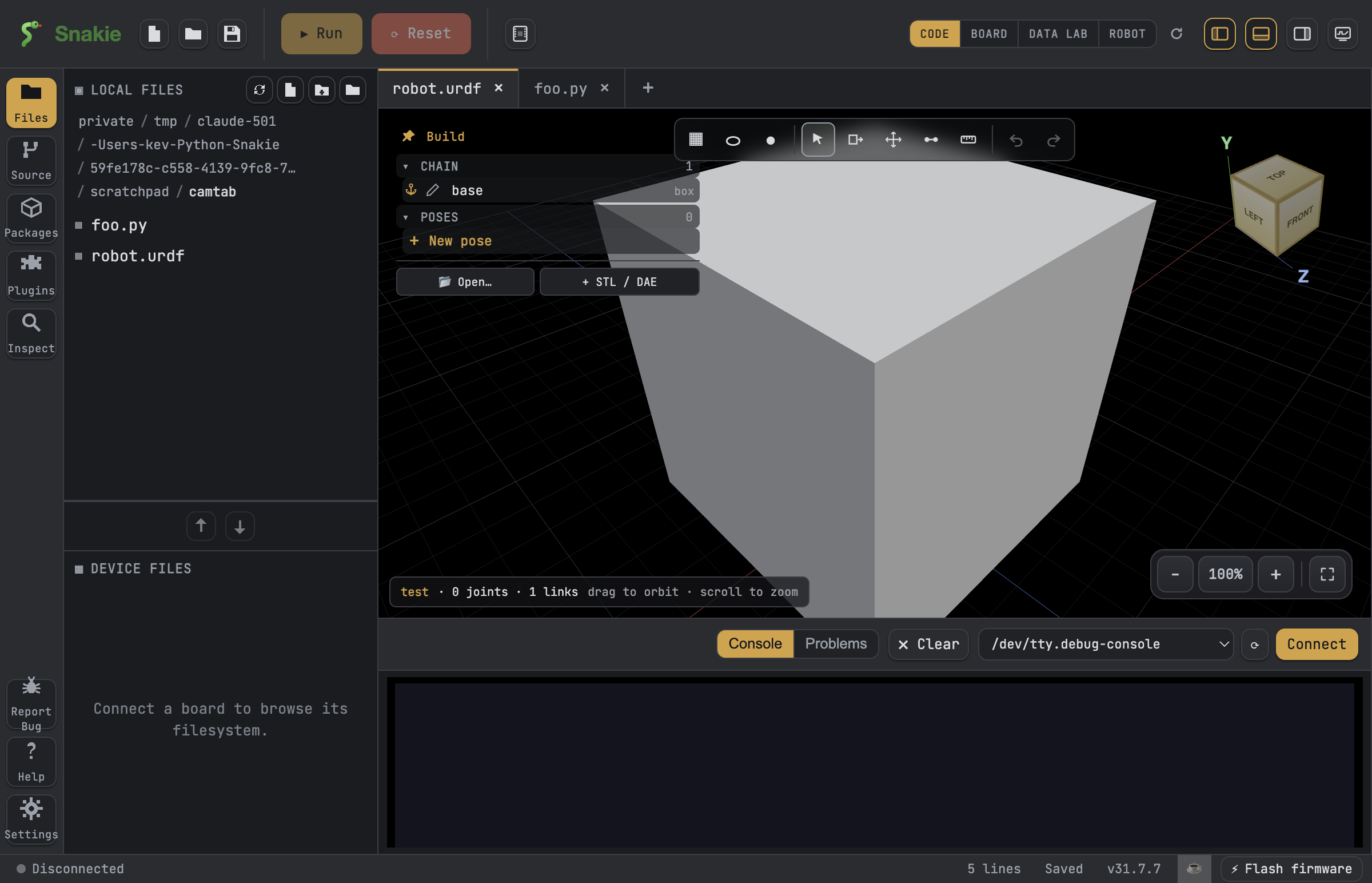The width and height of the screenshot is (1372, 883).
Task: Open a folder from top toolbar
Action: click(x=193, y=34)
